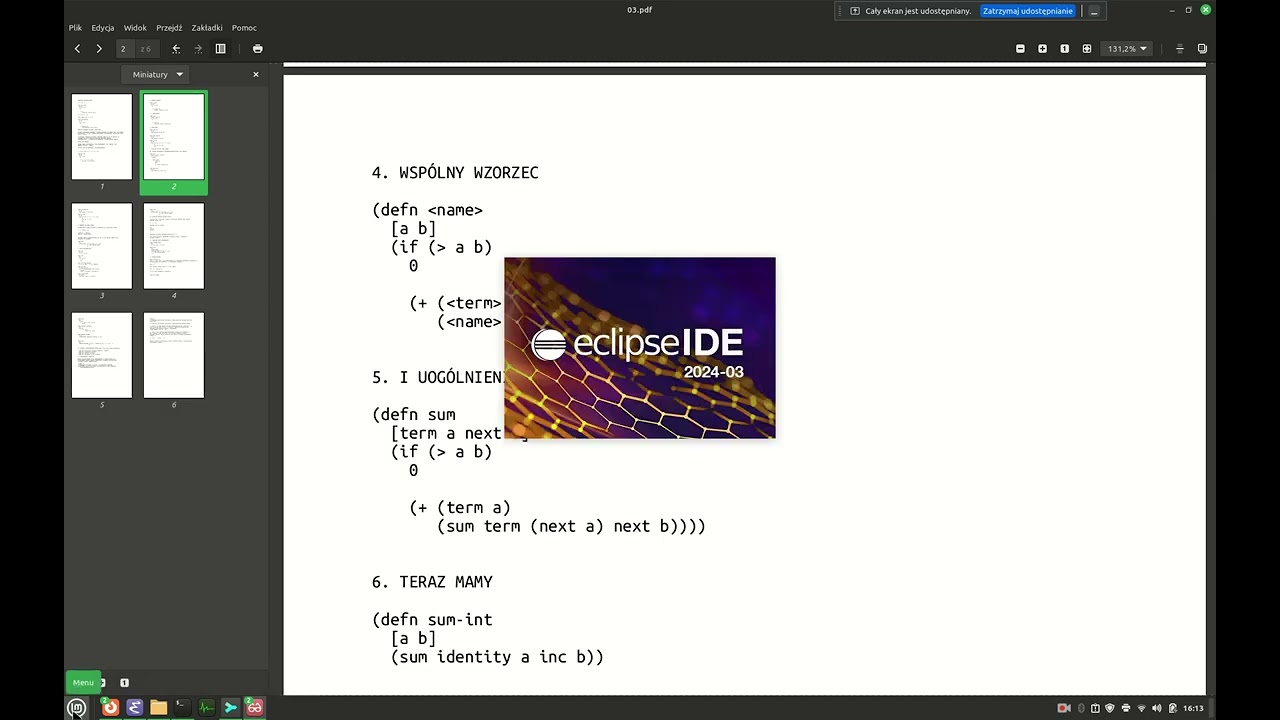Click the best fit zoom icon
The image size is (1280, 720).
1087,48
